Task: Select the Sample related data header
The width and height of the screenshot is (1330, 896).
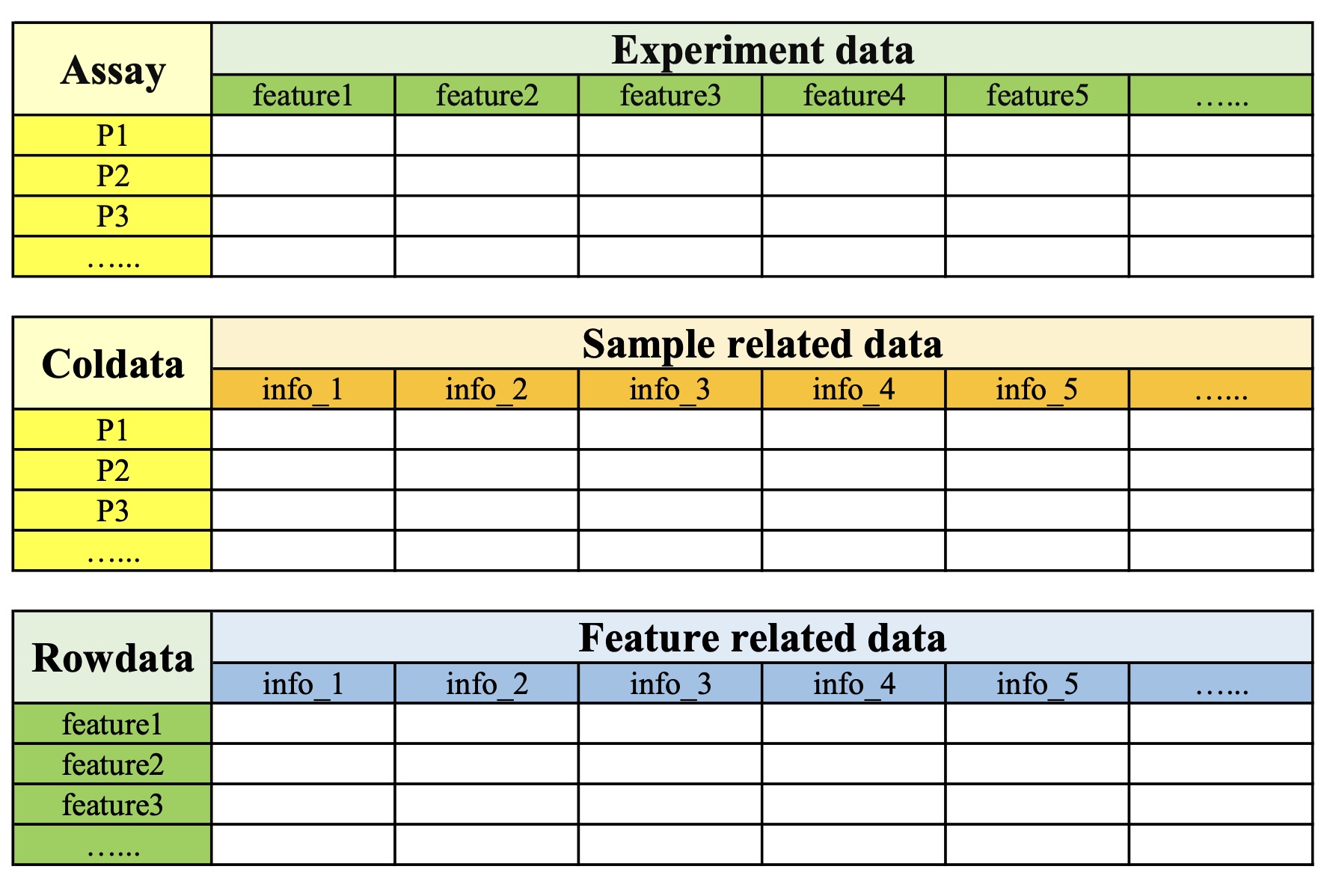Action: (761, 344)
